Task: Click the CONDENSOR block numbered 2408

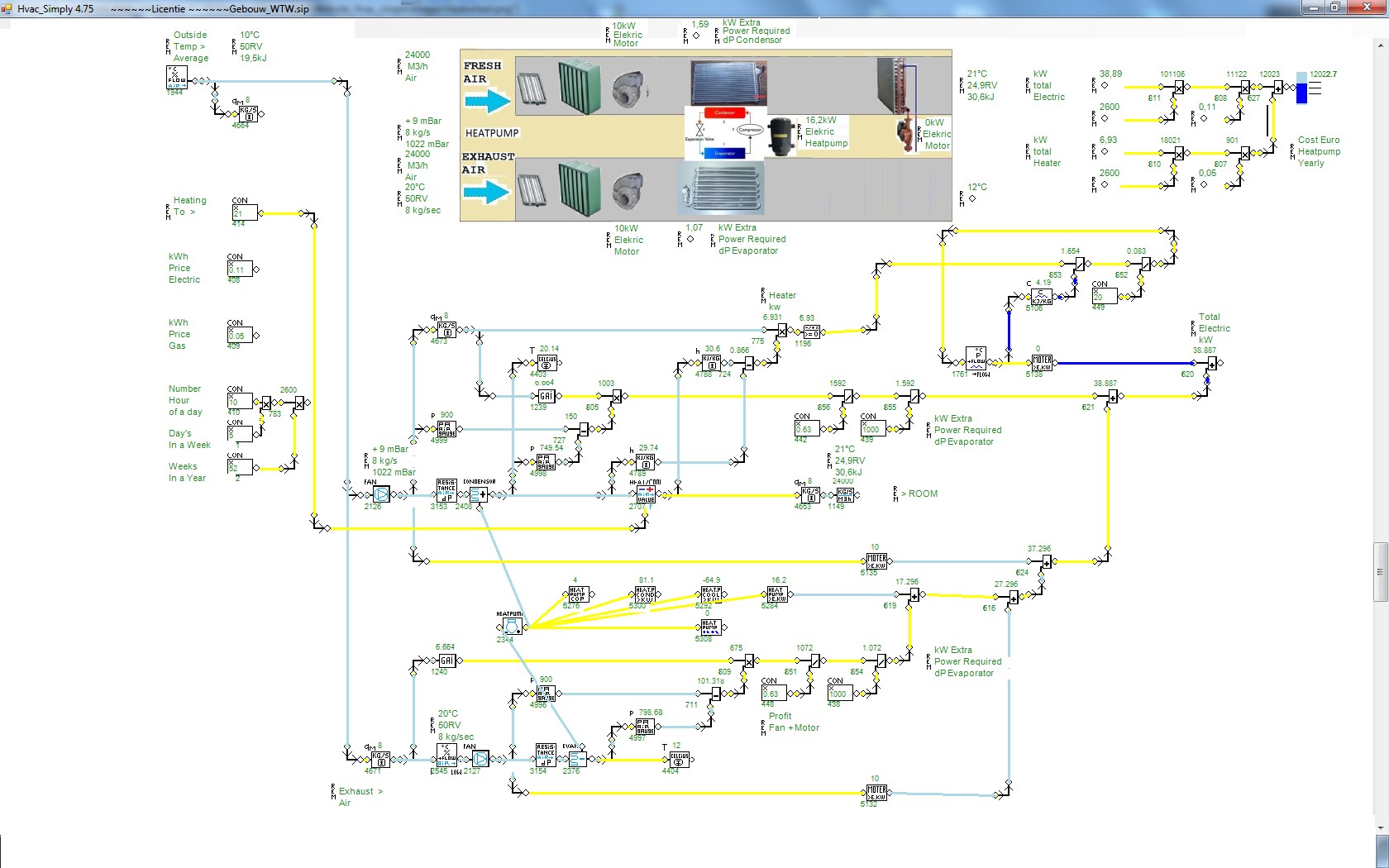Action: (479, 494)
